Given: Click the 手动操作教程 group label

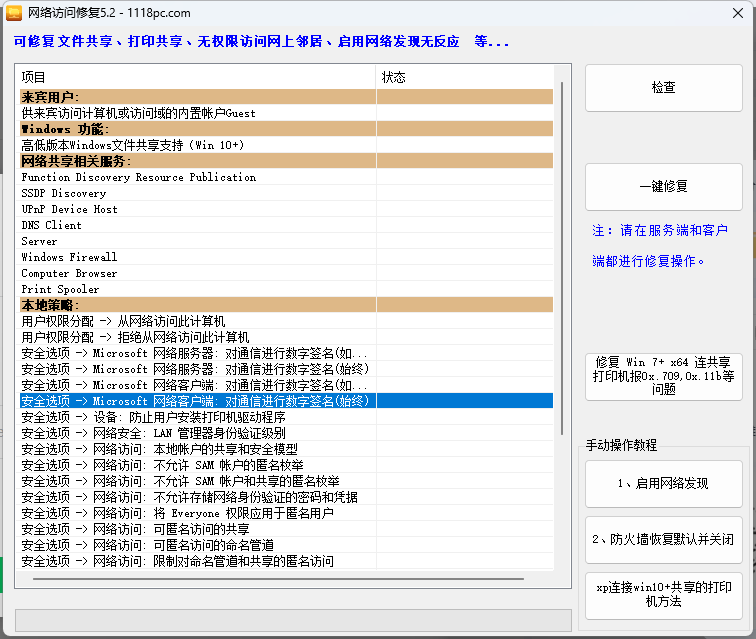Looking at the screenshot, I should coord(621,445).
